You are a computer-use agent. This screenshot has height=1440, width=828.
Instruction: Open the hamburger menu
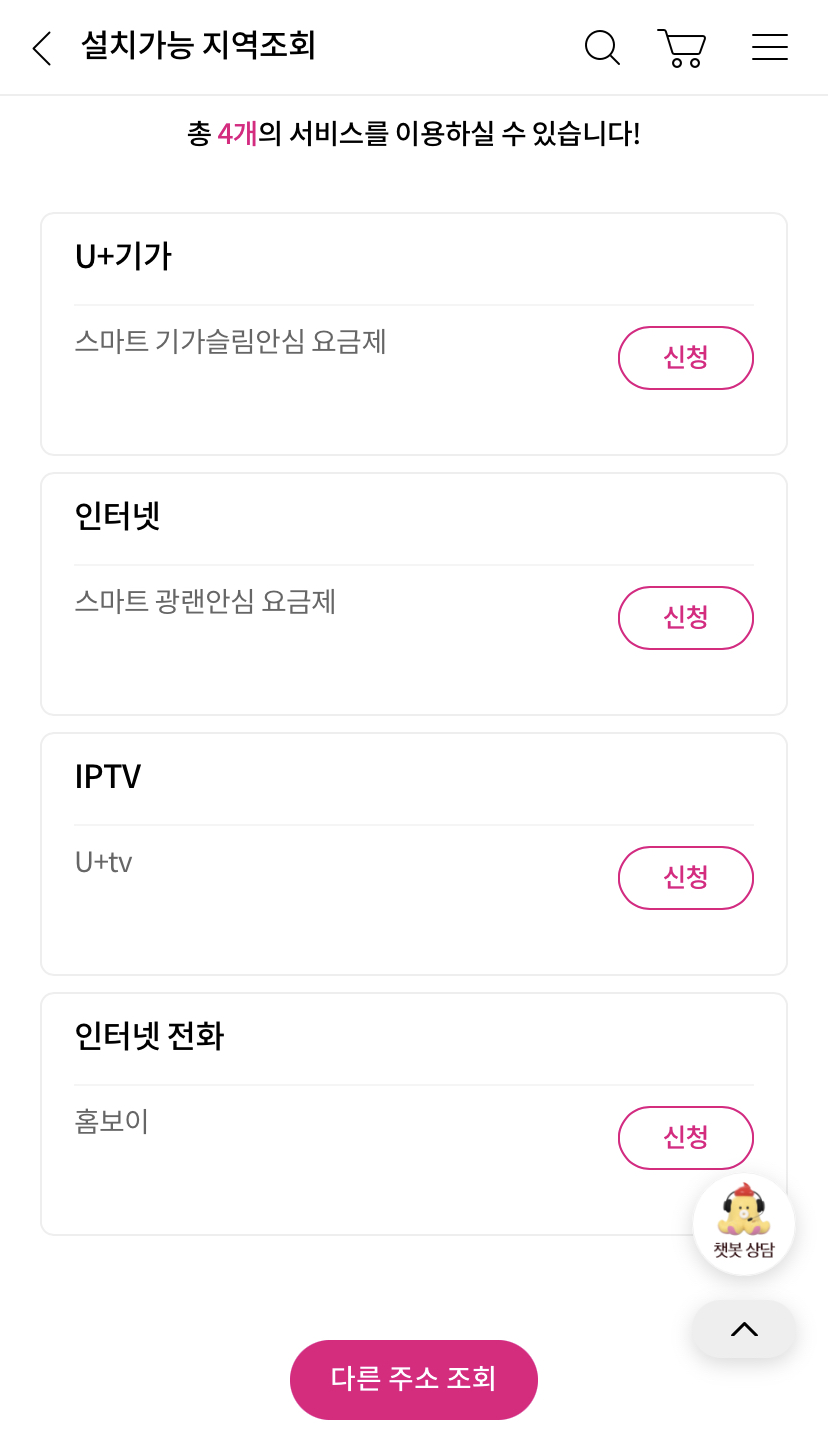point(769,47)
